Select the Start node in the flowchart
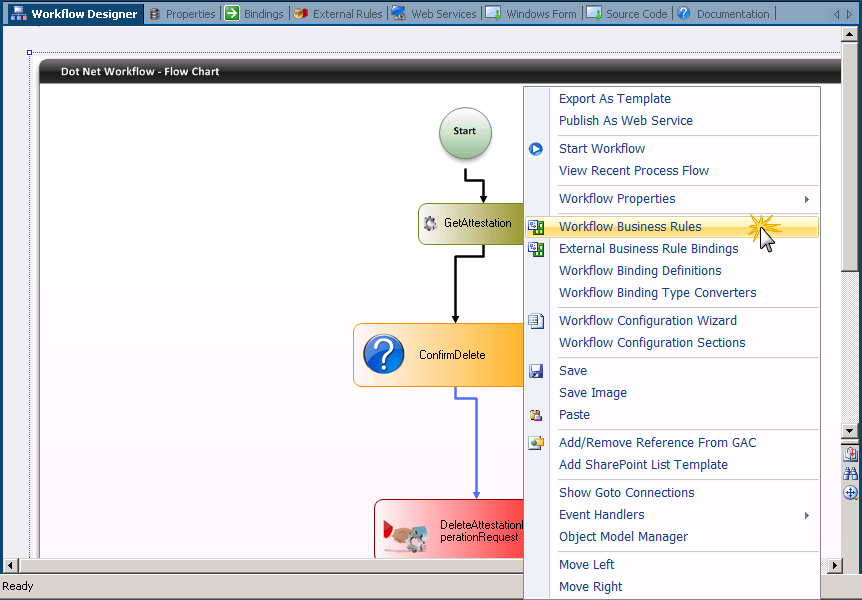 (x=464, y=133)
